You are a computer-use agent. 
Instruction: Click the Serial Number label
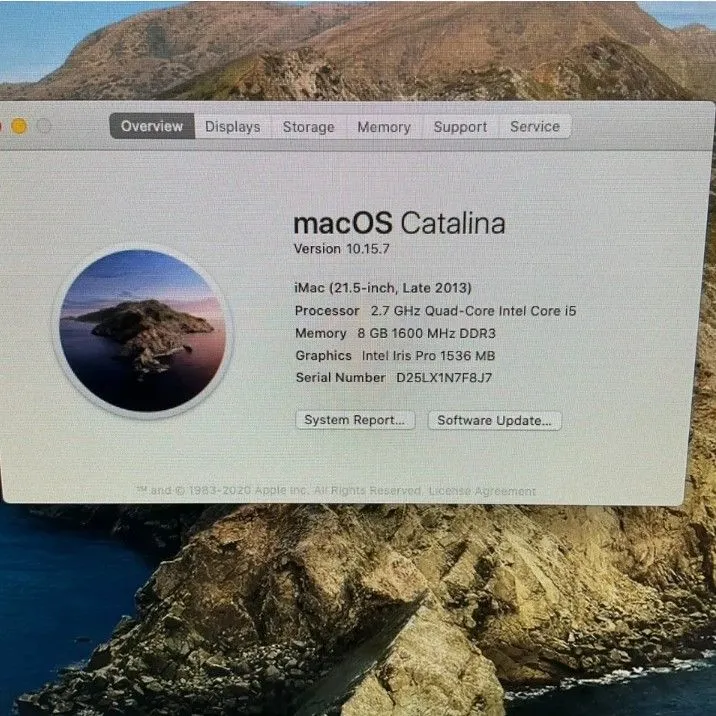[341, 378]
